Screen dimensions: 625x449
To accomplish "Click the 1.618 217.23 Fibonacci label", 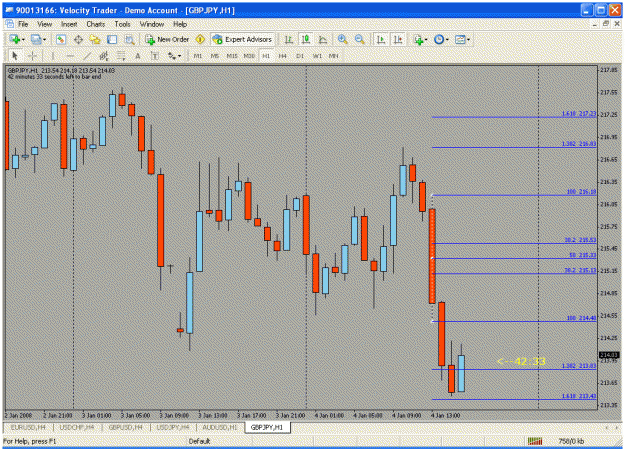I will [x=579, y=114].
